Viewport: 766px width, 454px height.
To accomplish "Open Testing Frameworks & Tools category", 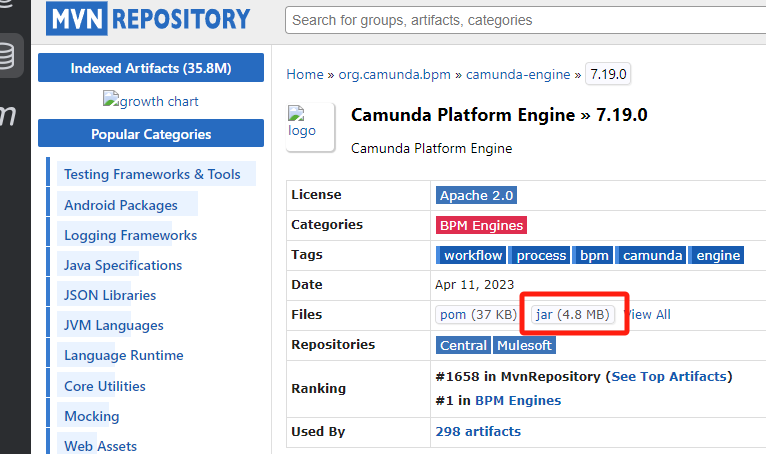I will pos(152,174).
